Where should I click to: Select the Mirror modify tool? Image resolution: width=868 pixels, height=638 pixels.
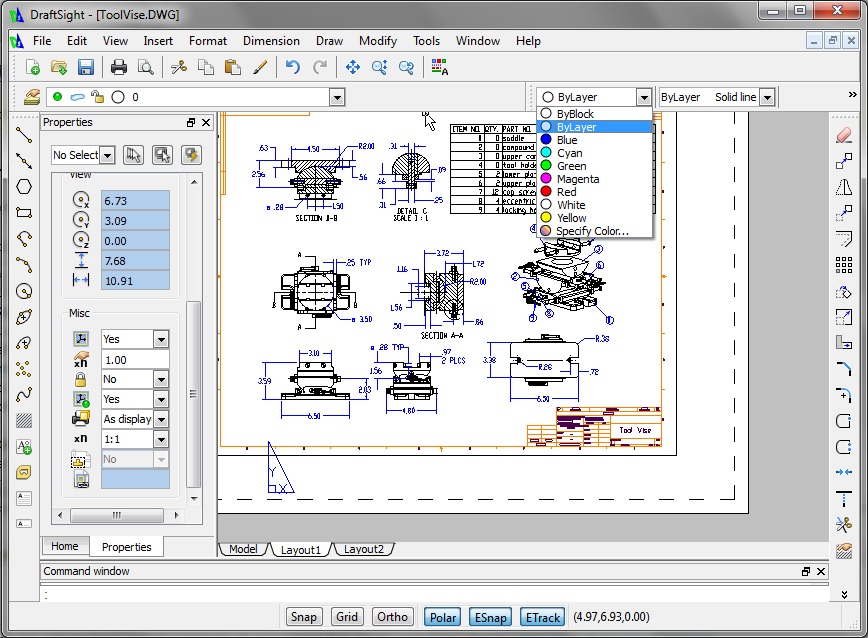tap(844, 187)
